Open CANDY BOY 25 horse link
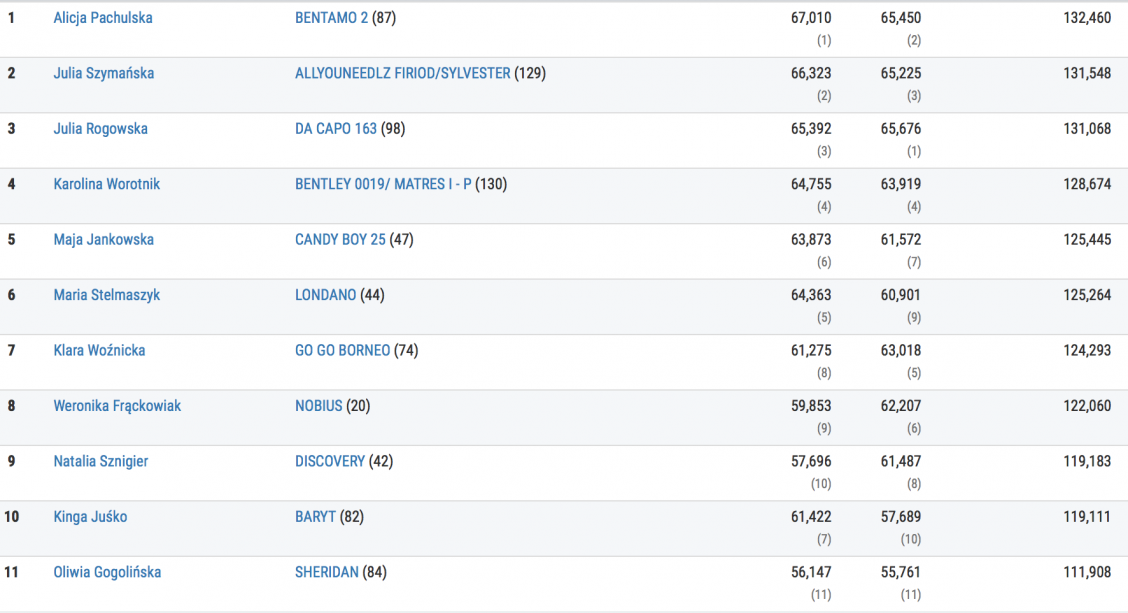 [x=340, y=240]
